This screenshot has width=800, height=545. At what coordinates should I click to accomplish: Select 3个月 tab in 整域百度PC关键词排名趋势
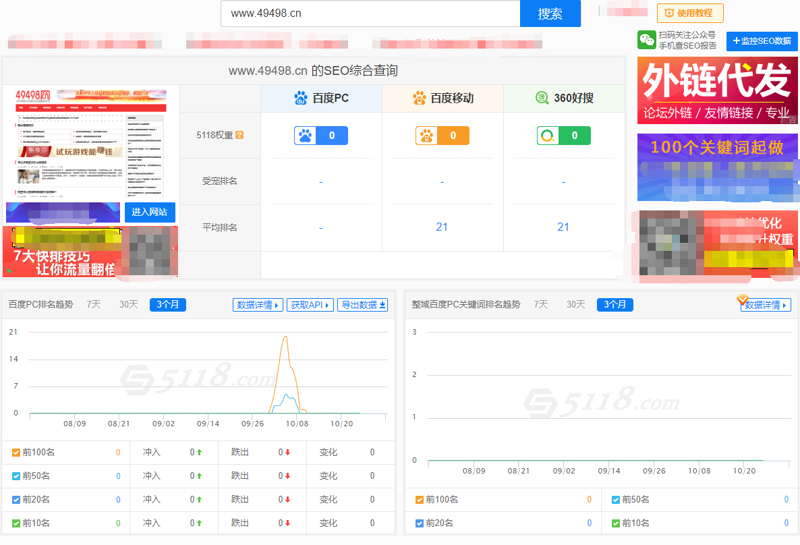pyautogui.click(x=615, y=305)
